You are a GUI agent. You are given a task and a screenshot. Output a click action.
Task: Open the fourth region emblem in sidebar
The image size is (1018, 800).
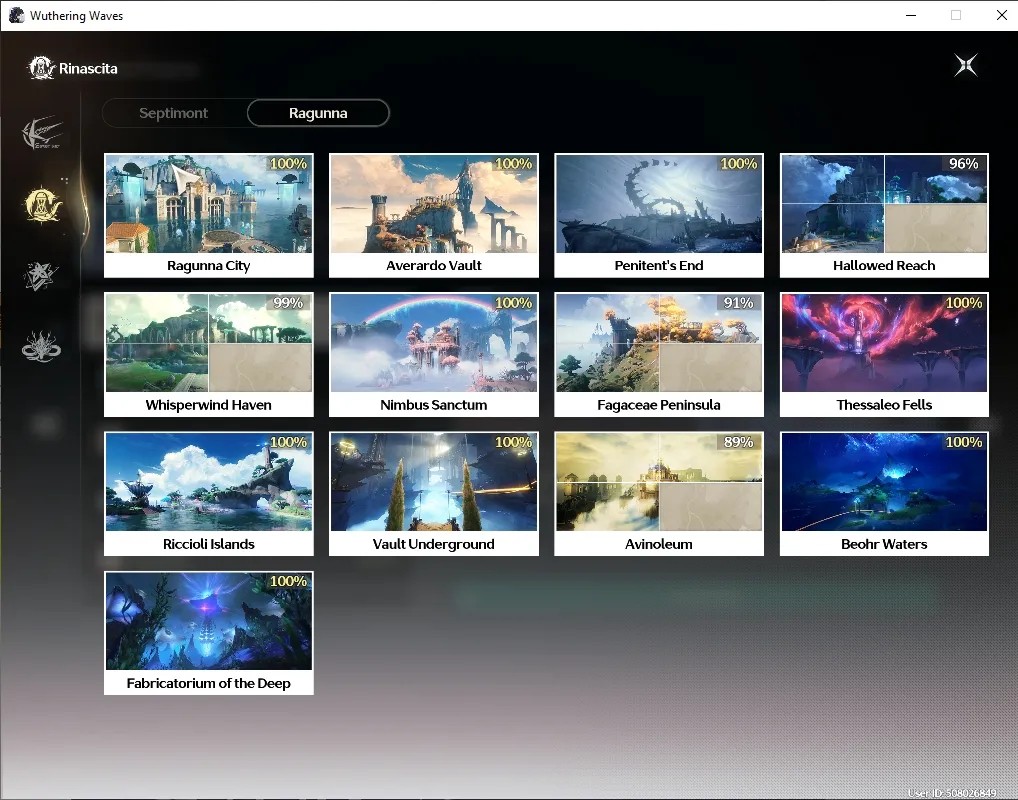42,346
